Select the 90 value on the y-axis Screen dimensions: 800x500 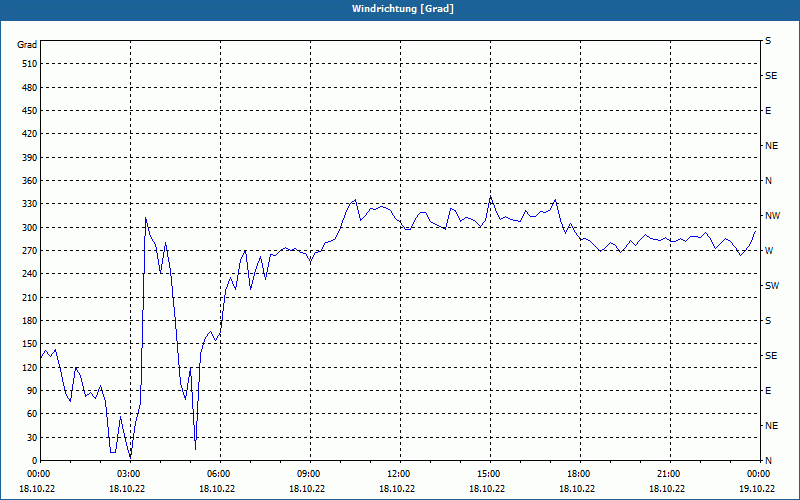point(32,391)
